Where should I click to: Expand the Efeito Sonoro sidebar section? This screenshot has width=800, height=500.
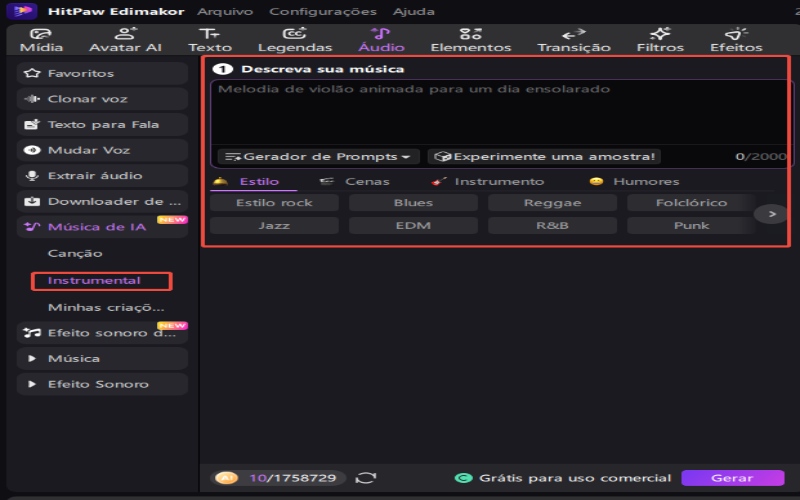point(103,384)
